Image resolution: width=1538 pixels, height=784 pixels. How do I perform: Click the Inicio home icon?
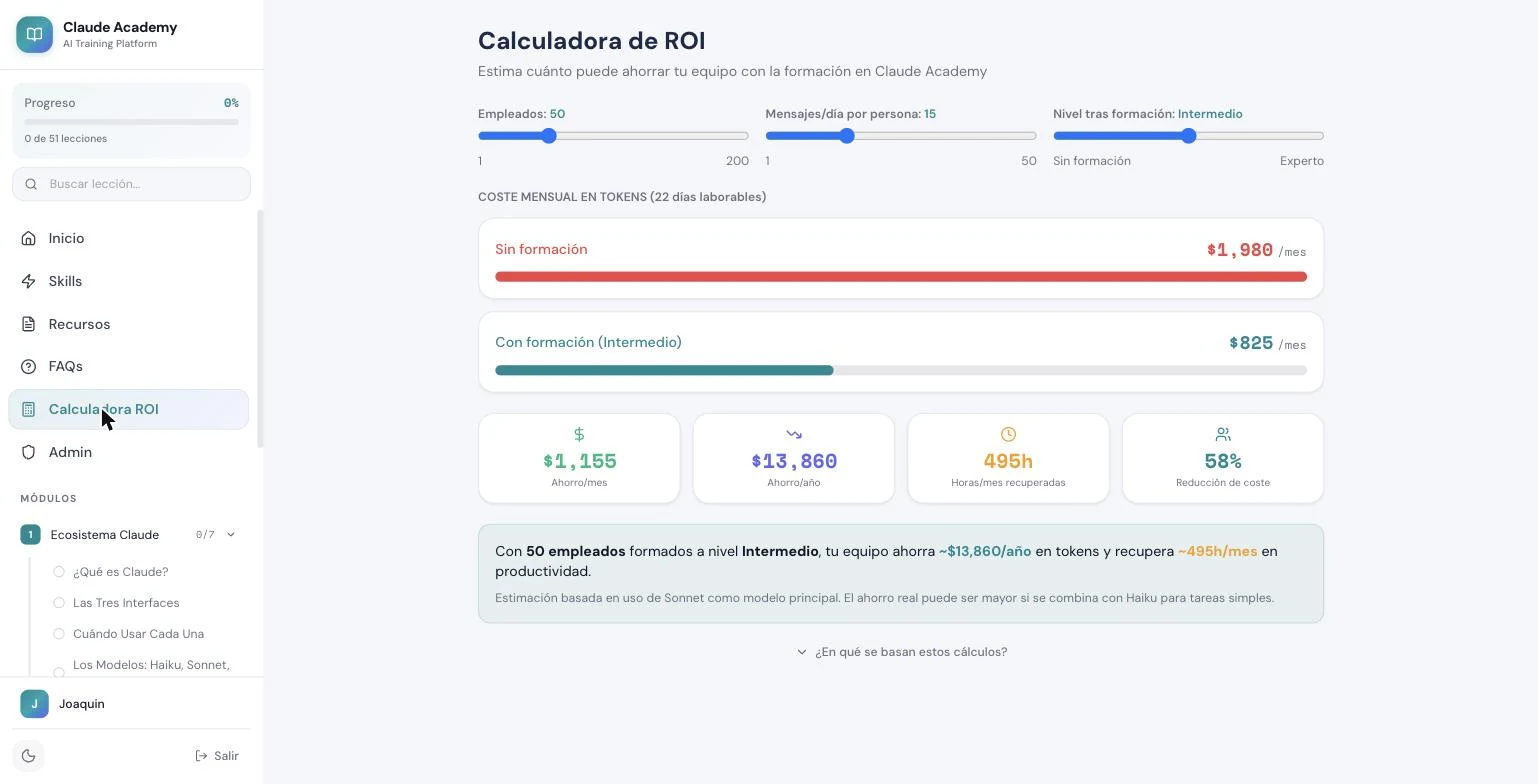pos(28,238)
